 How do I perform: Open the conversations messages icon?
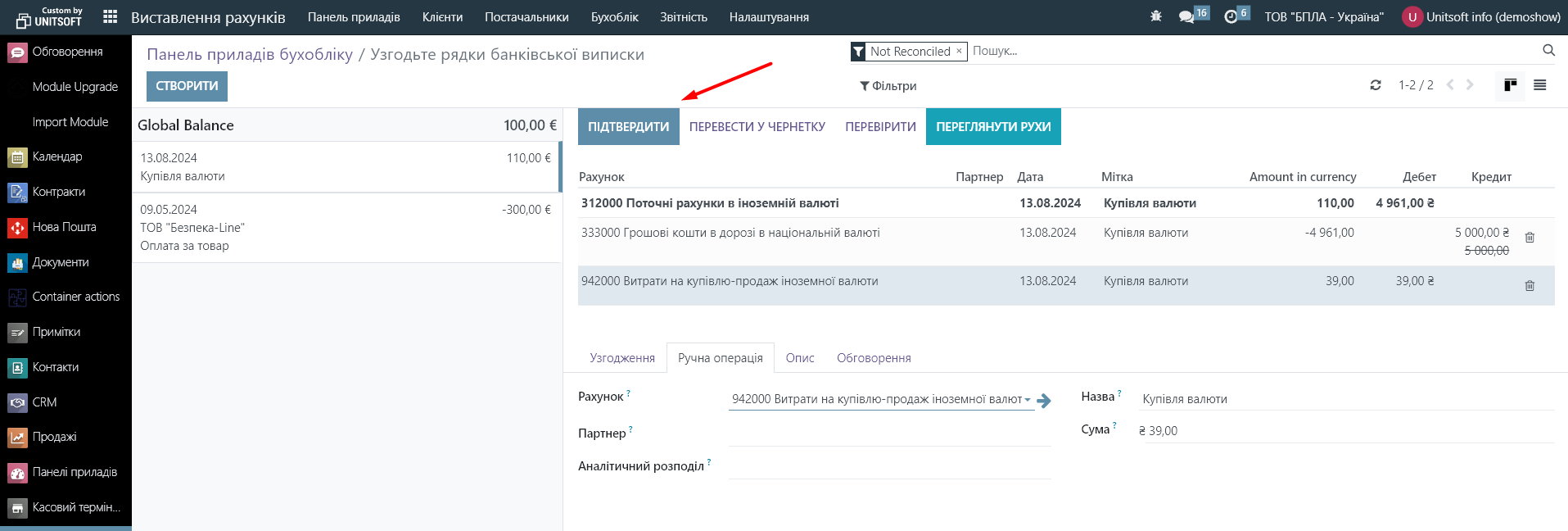click(1186, 16)
